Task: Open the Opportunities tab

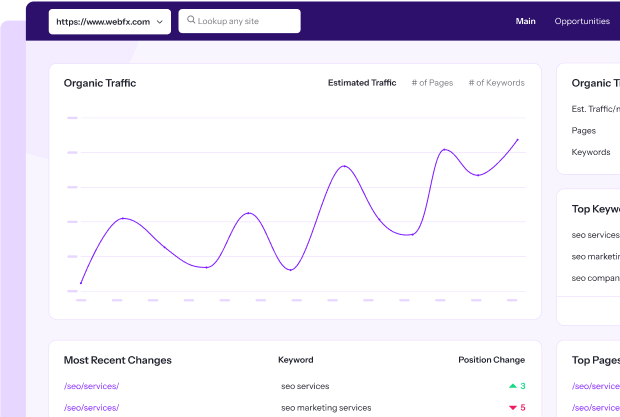Action: pyautogui.click(x=582, y=21)
